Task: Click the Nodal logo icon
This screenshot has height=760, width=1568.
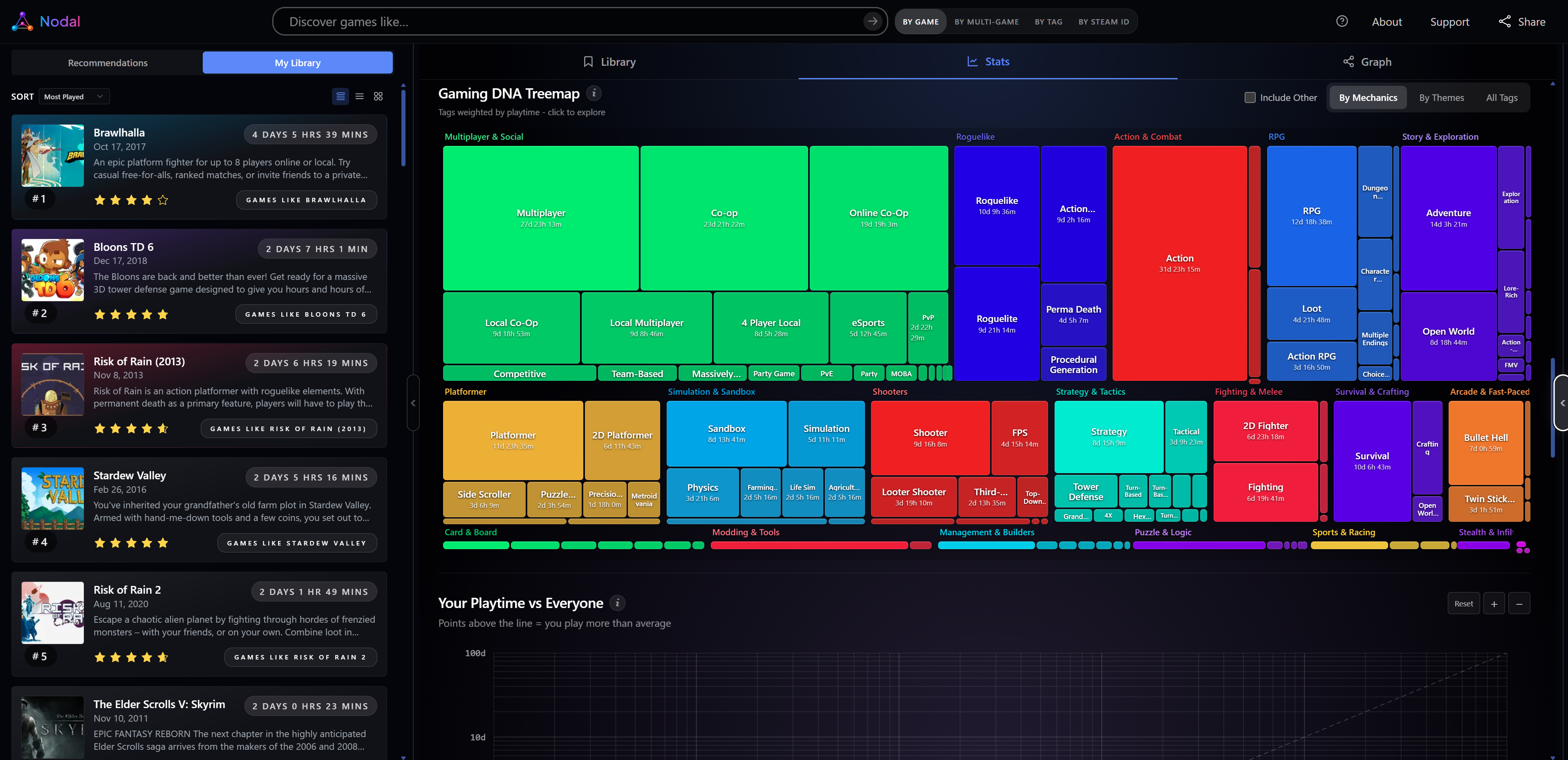Action: pos(22,21)
